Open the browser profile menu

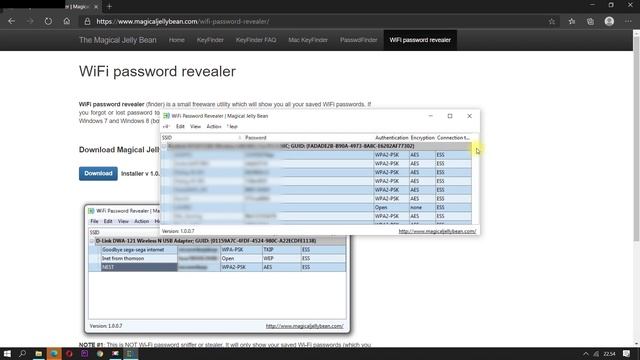609,21
